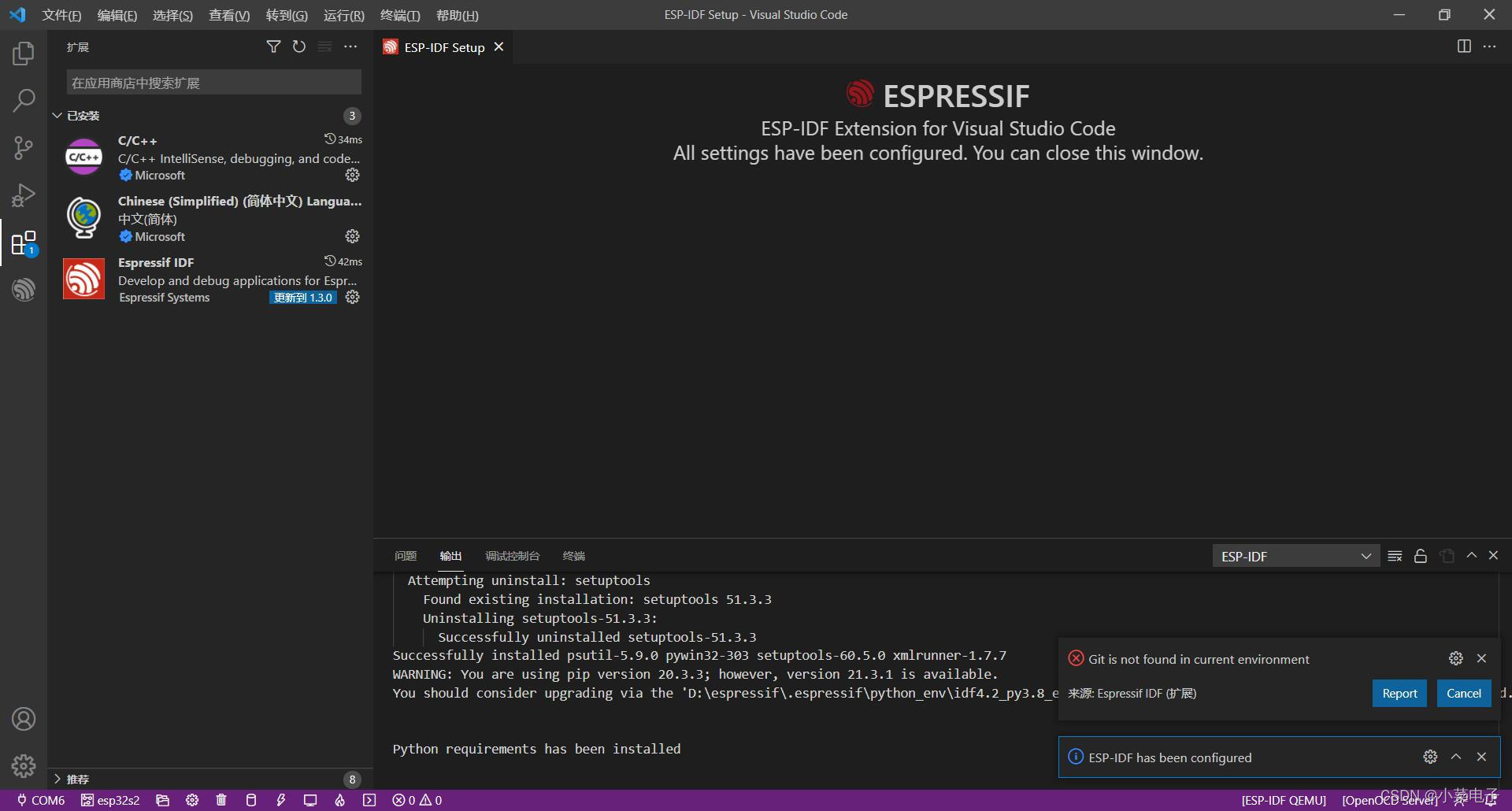Screen dimensions: 1512x811
Task: Click Cancel on Git not found notification
Action: tap(1464, 694)
